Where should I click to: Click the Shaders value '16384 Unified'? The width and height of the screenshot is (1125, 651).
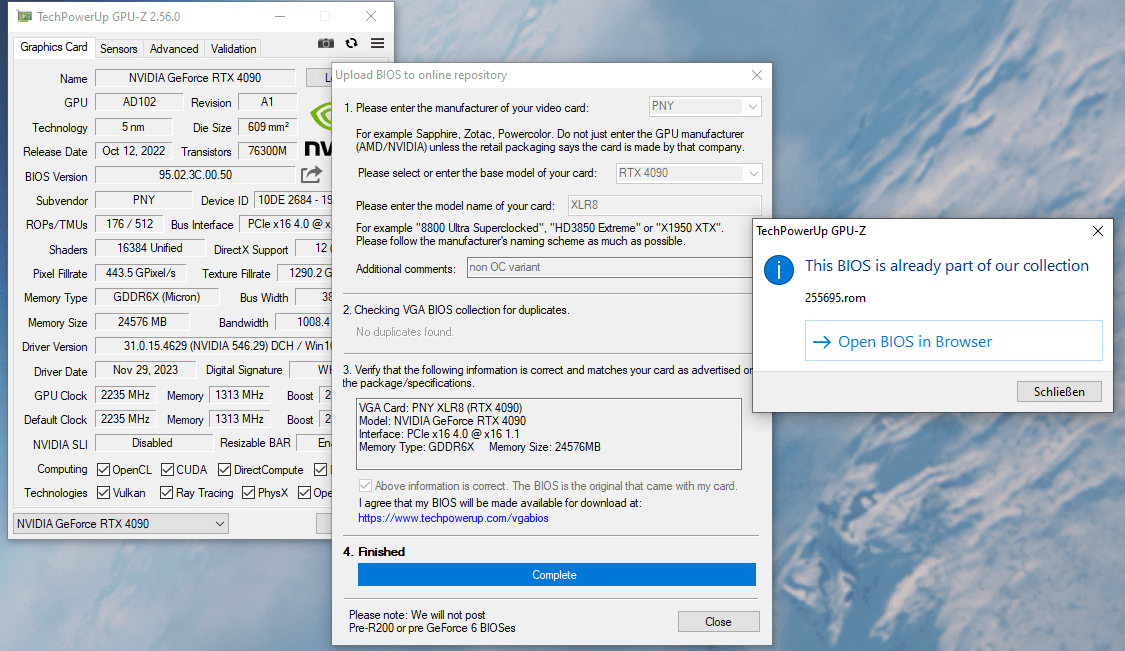point(150,248)
